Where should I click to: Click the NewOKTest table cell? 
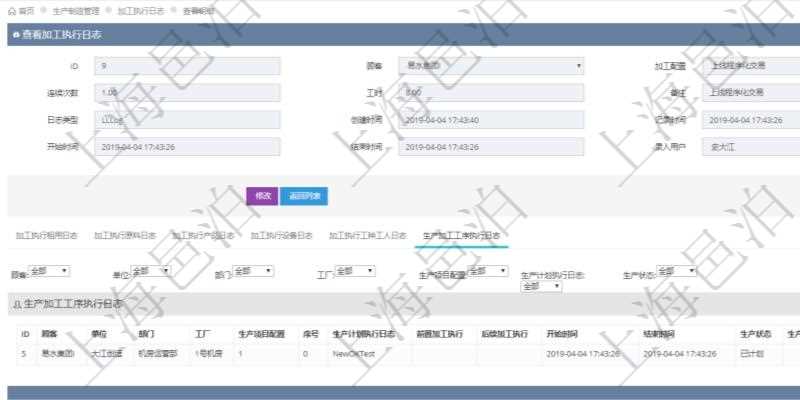coord(354,353)
